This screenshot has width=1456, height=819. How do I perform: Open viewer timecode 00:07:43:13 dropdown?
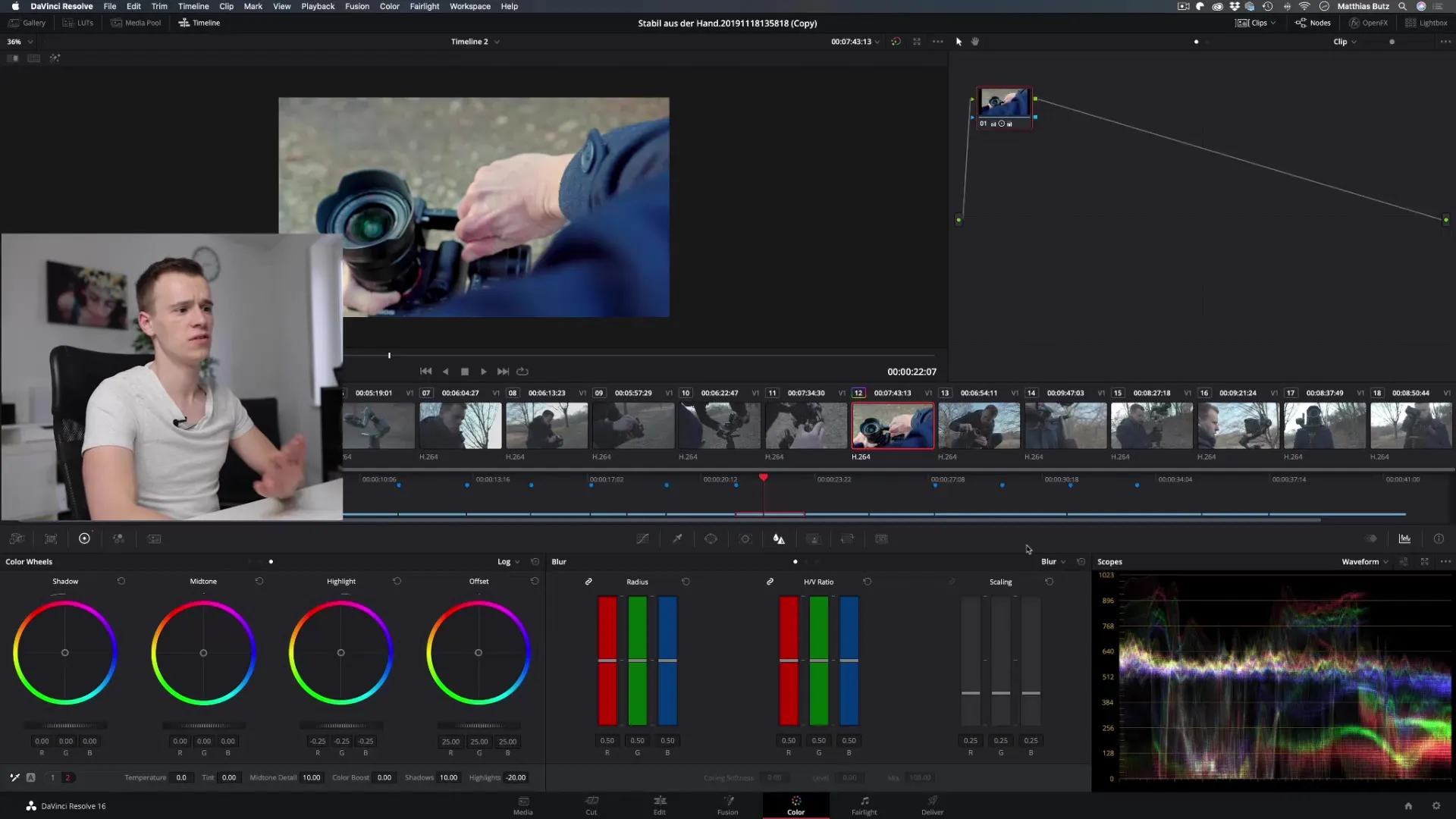click(x=855, y=42)
